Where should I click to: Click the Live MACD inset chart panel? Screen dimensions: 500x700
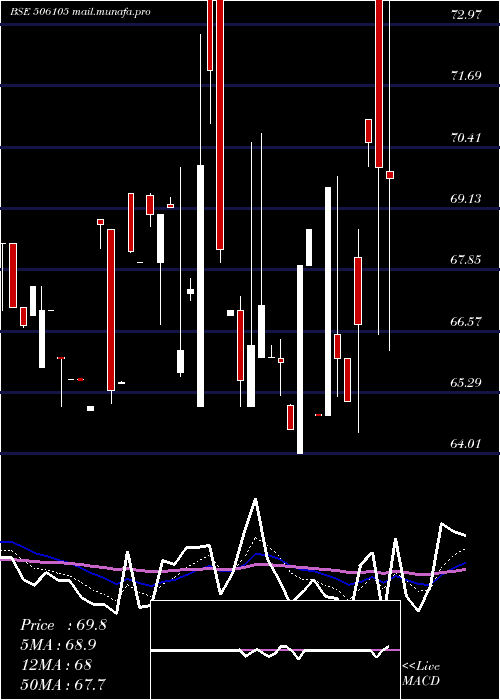pyautogui.click(x=275, y=650)
